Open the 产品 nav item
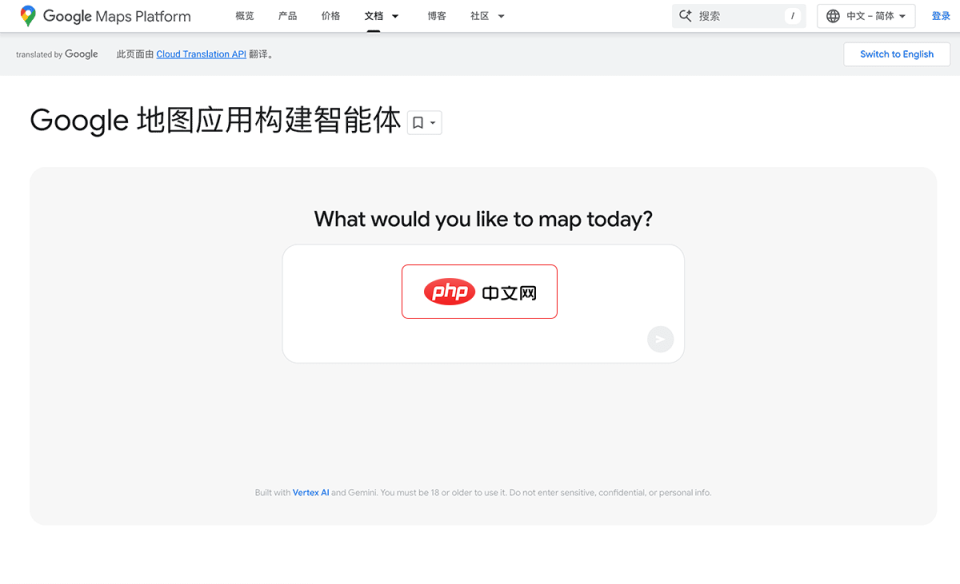The height and width of the screenshot is (584, 960). click(x=287, y=16)
